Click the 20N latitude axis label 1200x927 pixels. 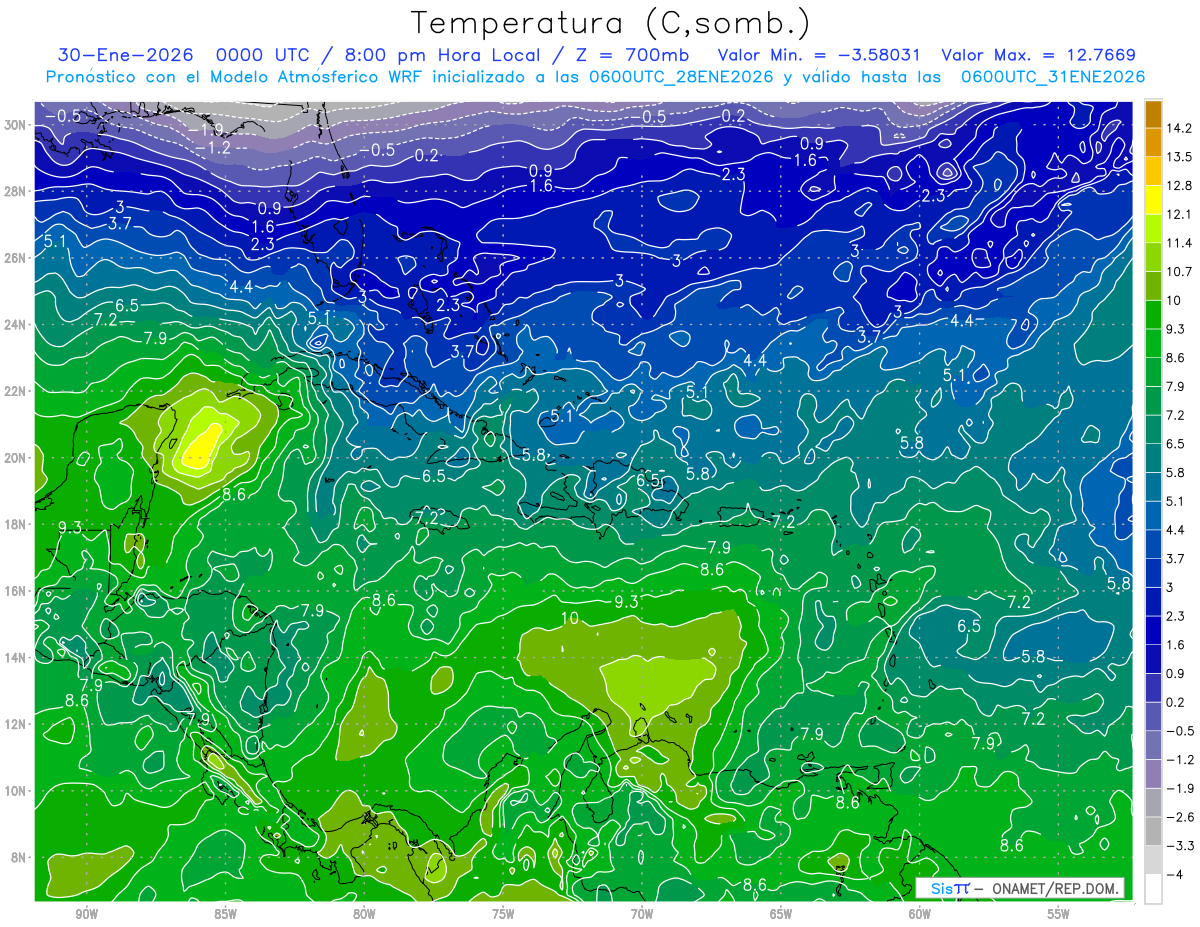(x=16, y=457)
